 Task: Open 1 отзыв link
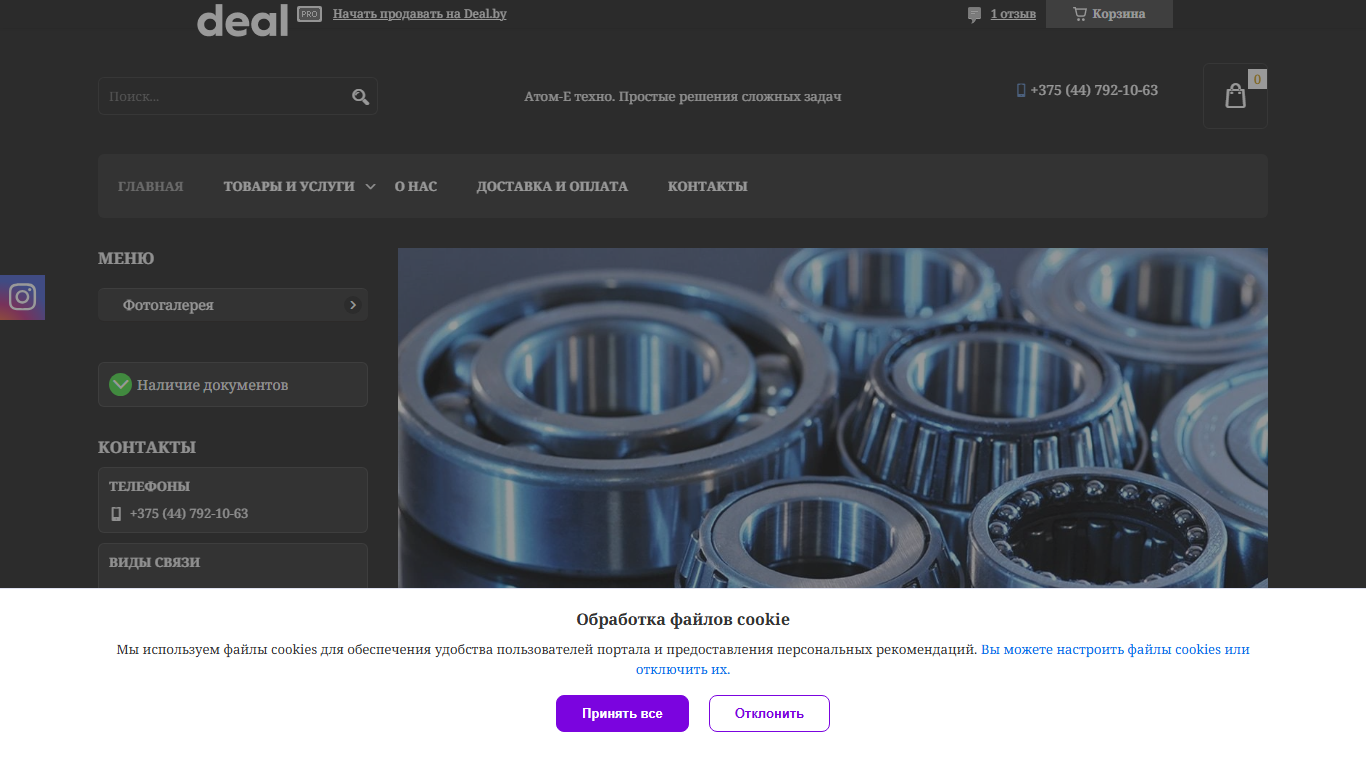click(x=1013, y=14)
